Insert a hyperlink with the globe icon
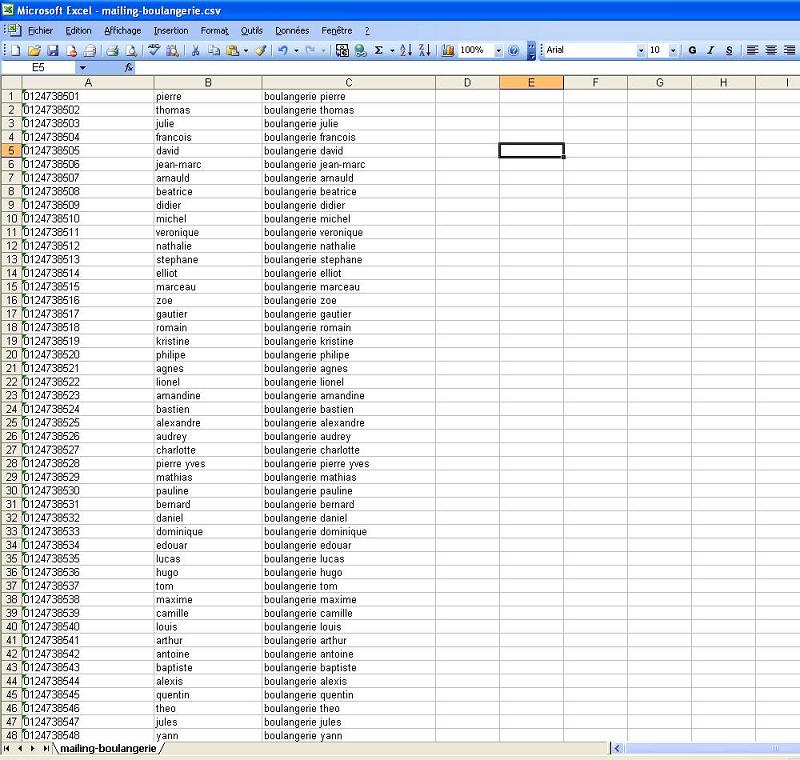The height and width of the screenshot is (760, 800). 361,50
